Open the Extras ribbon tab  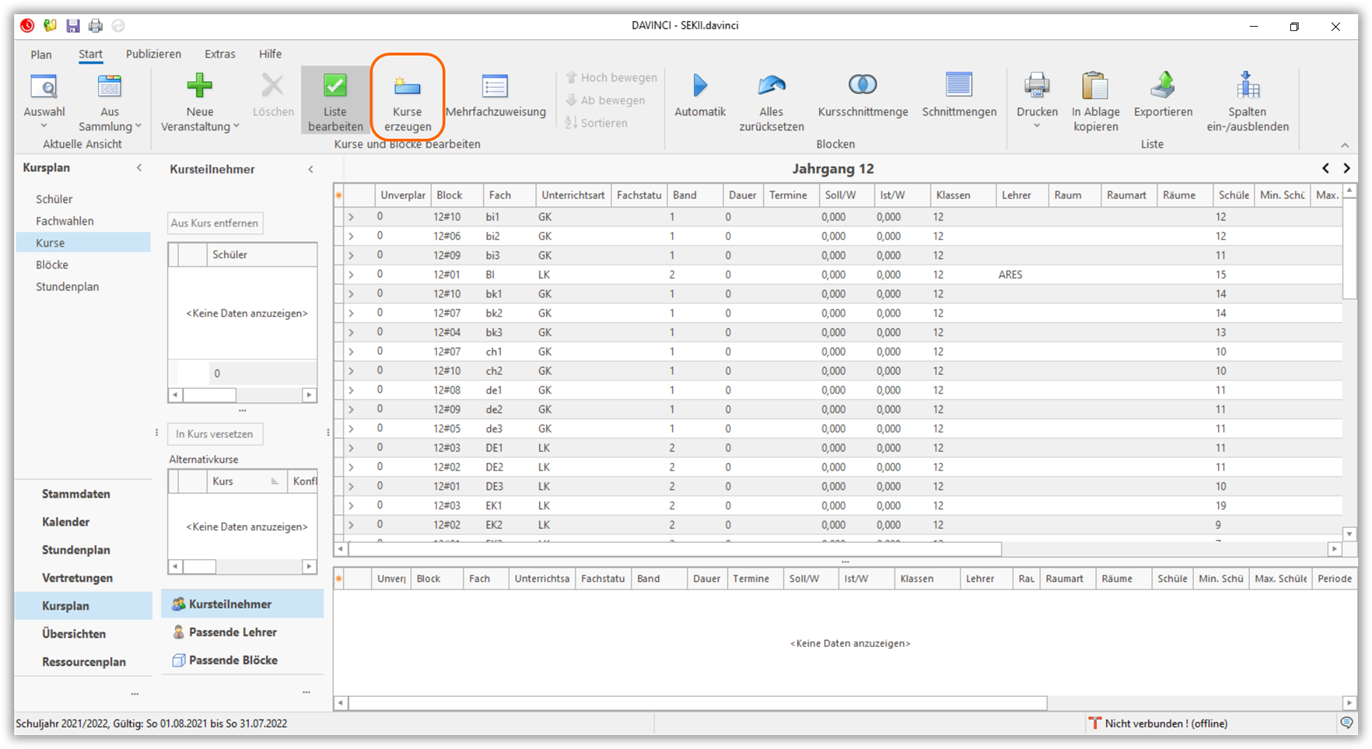[220, 54]
